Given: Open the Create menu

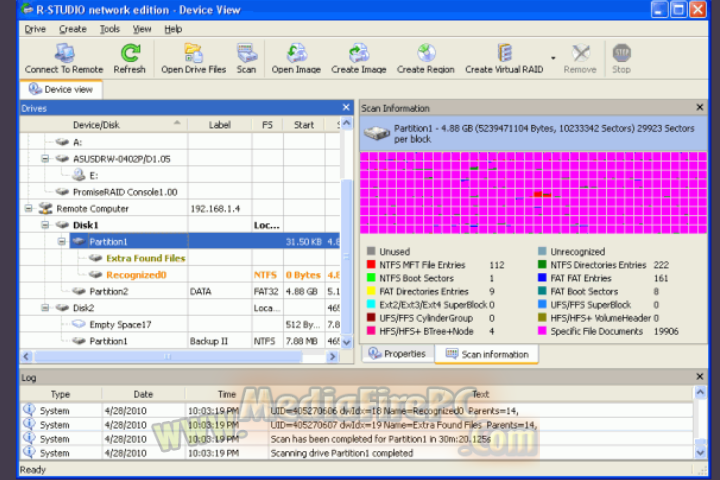Looking at the screenshot, I should [73, 29].
